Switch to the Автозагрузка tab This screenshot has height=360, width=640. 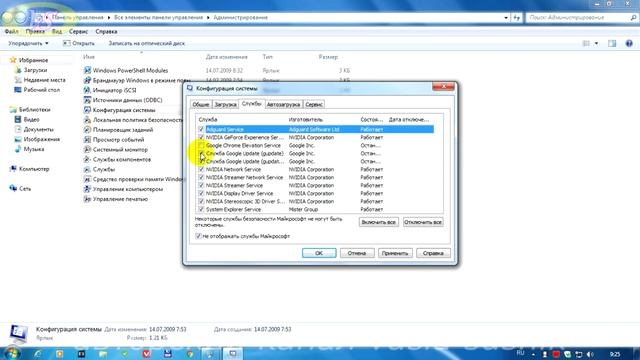click(x=283, y=104)
